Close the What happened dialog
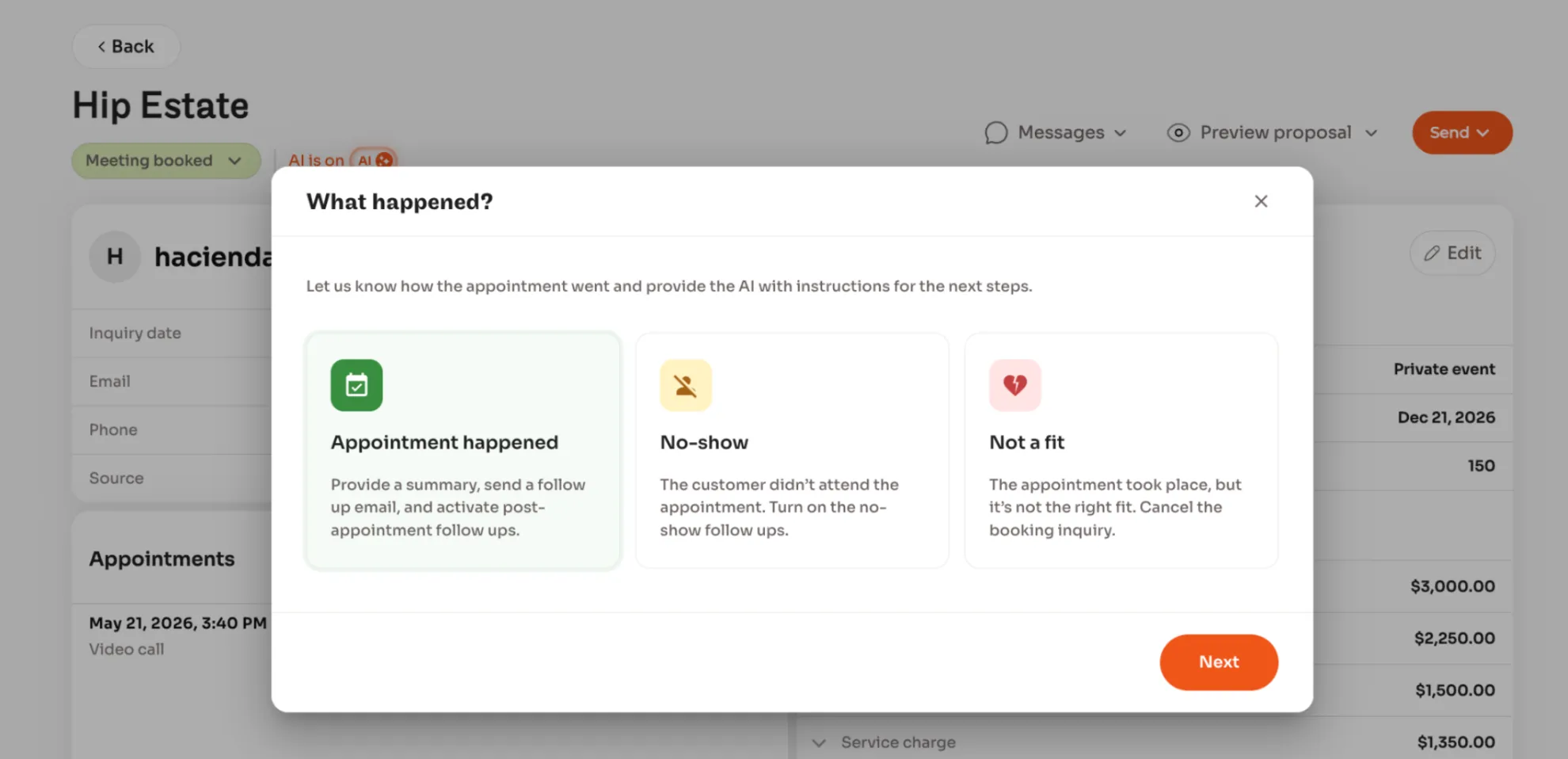This screenshot has height=759, width=1568. (x=1261, y=201)
